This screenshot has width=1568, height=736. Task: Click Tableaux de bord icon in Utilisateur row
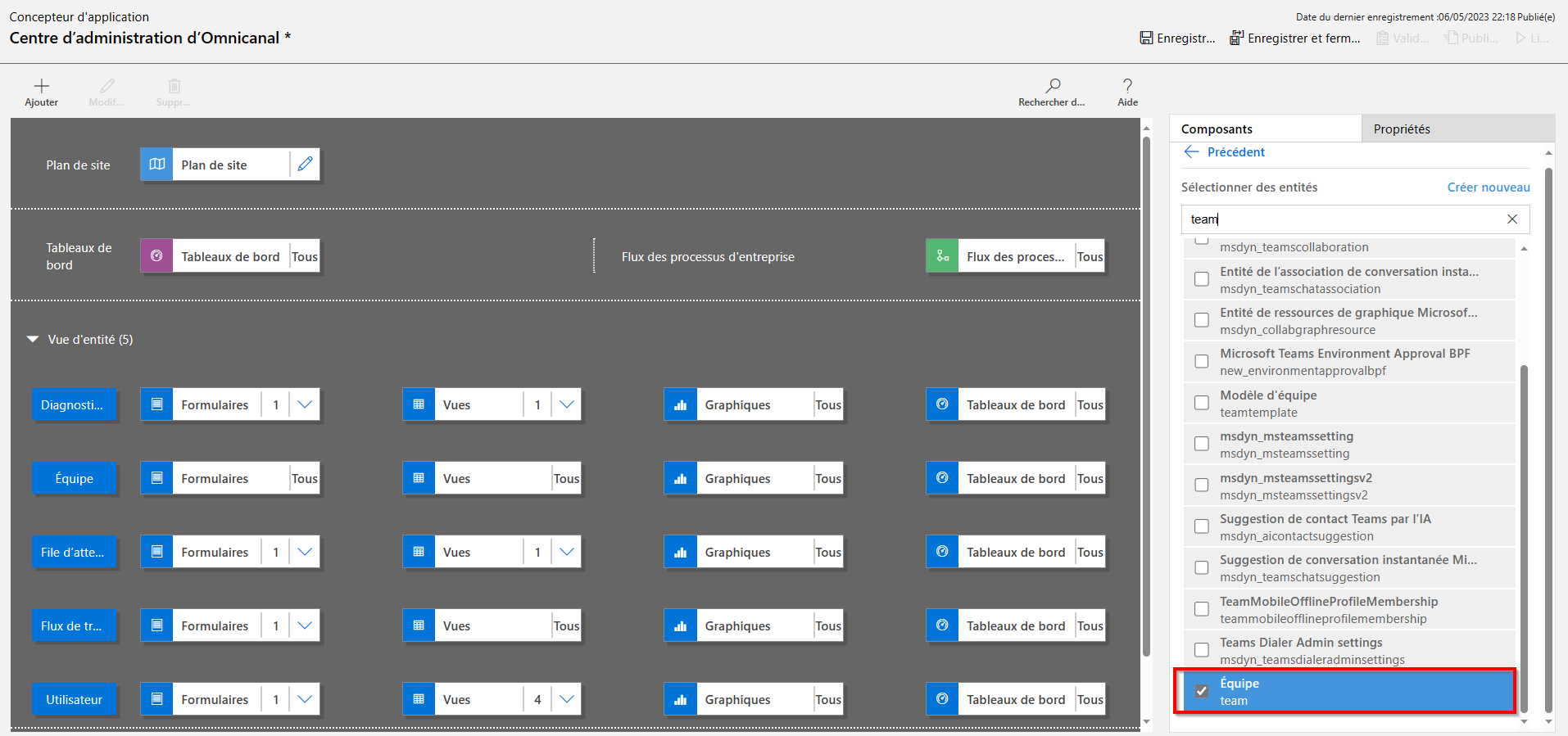tap(942, 699)
